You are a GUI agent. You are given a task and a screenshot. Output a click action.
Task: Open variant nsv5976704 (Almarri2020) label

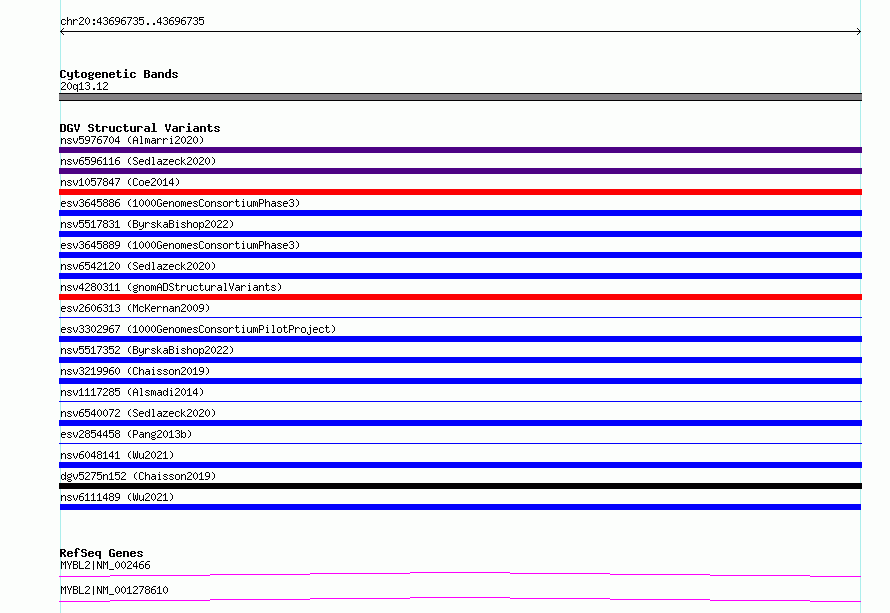(x=132, y=140)
